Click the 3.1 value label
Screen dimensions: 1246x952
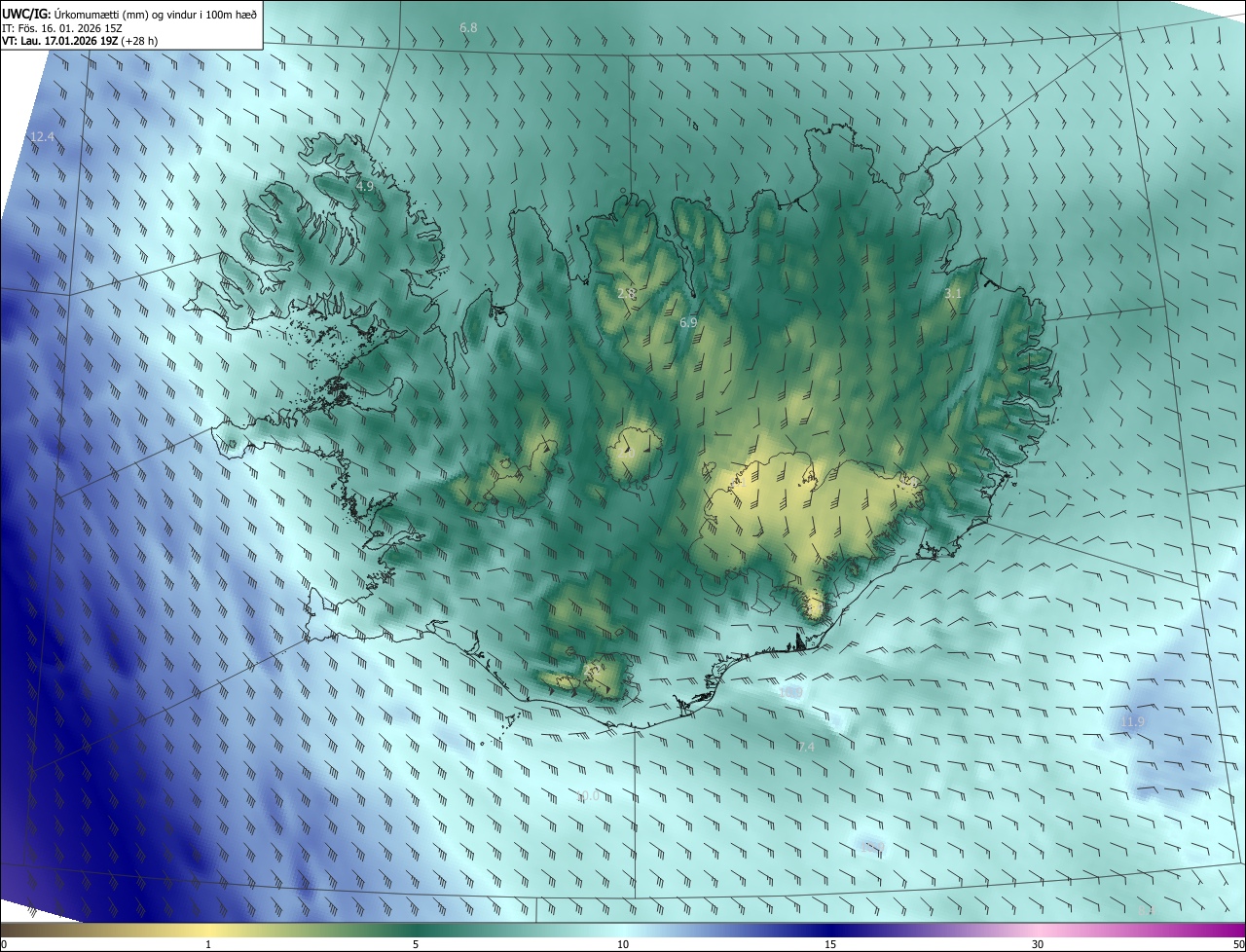pos(953,293)
